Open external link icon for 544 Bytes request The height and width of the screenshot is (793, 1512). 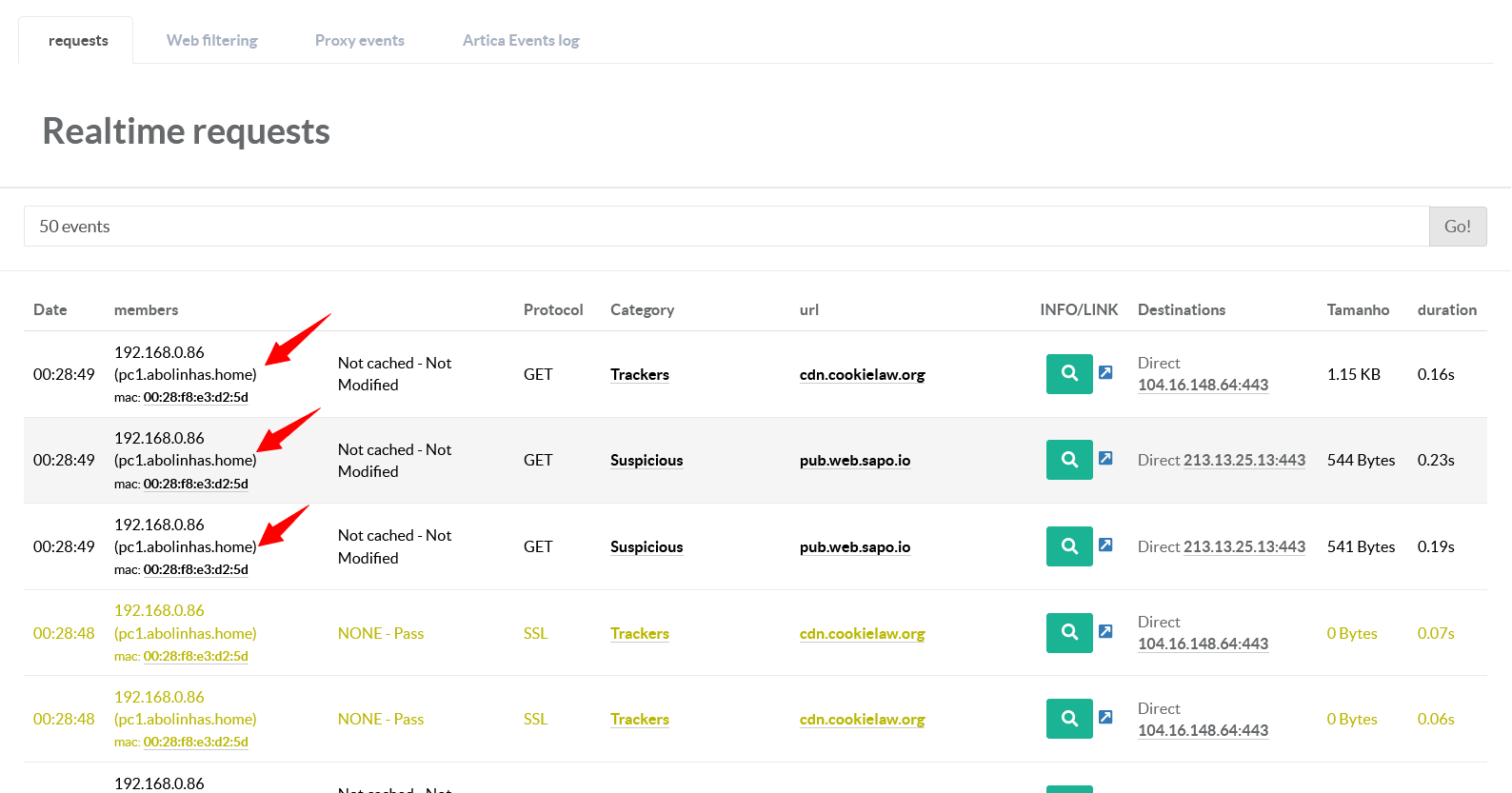(1105, 458)
